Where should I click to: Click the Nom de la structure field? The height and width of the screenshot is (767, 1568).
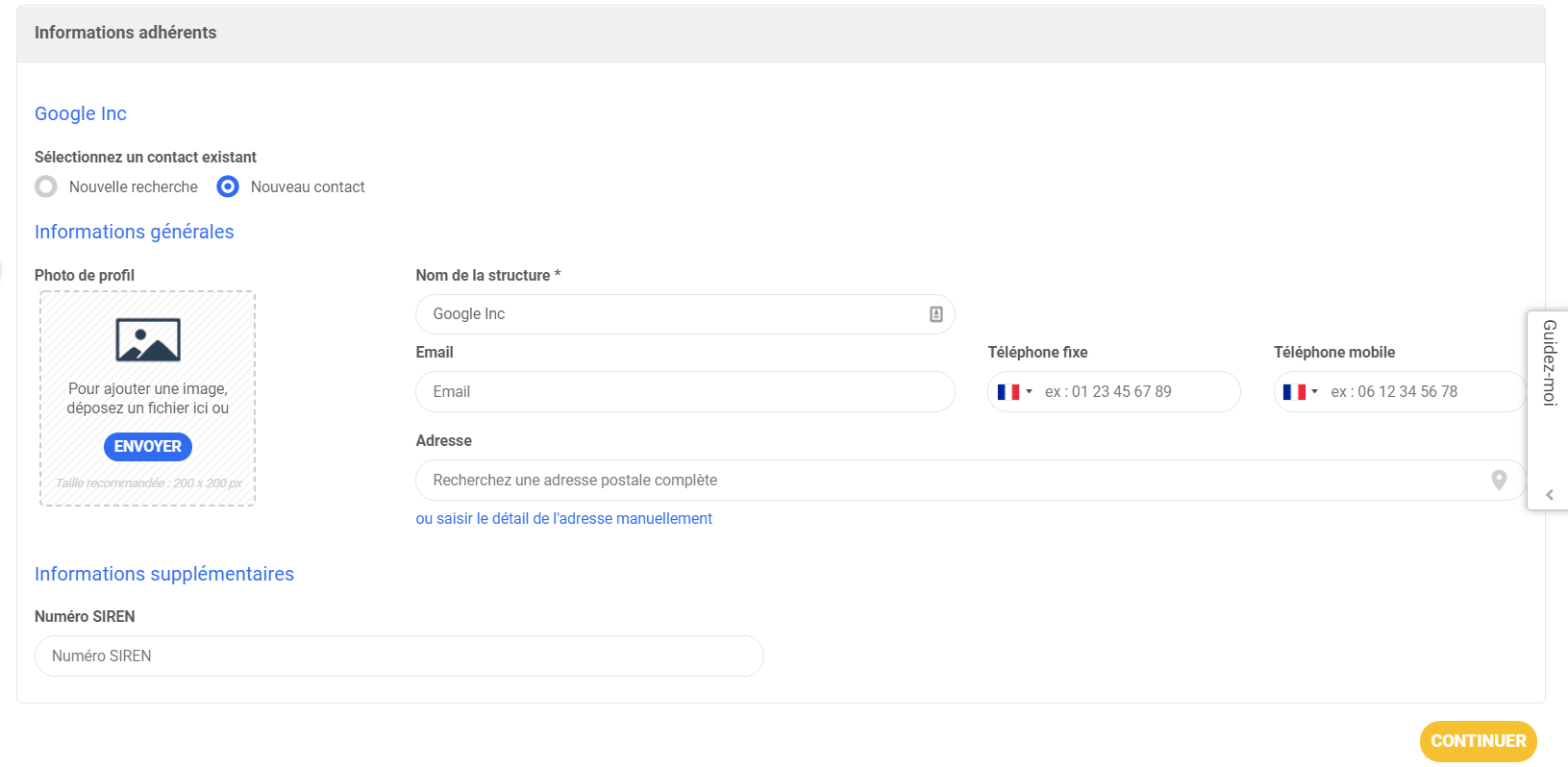673,314
